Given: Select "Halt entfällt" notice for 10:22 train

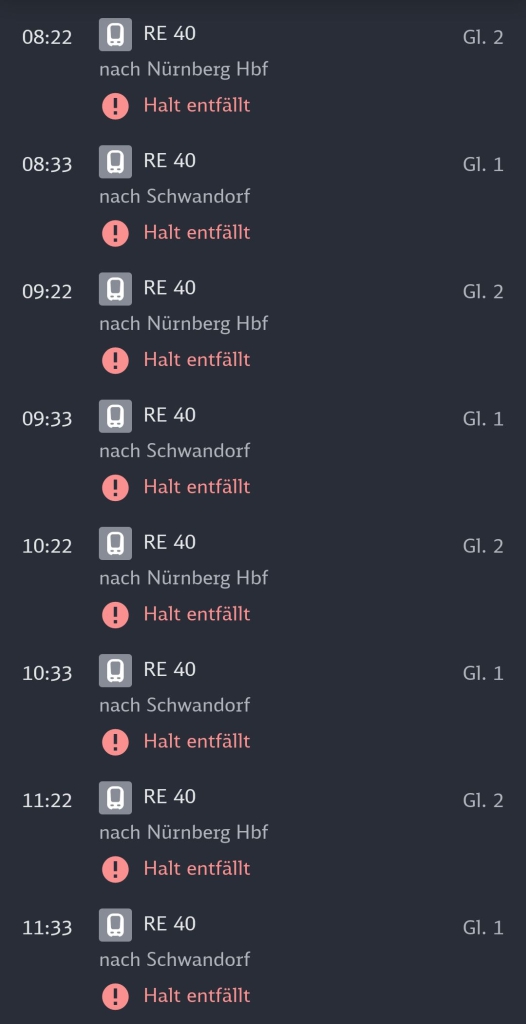Looking at the screenshot, I should point(197,615).
